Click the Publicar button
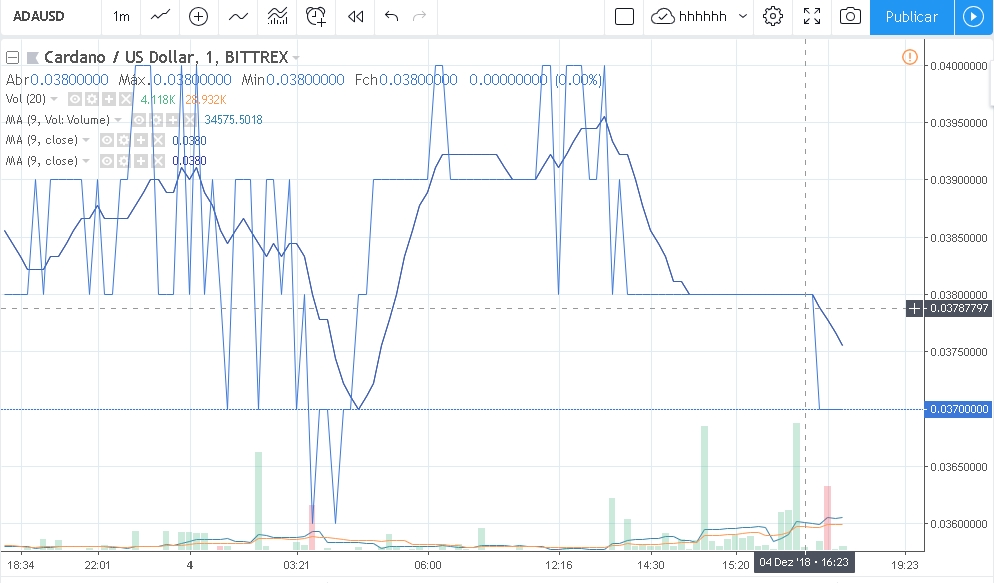 (911, 16)
